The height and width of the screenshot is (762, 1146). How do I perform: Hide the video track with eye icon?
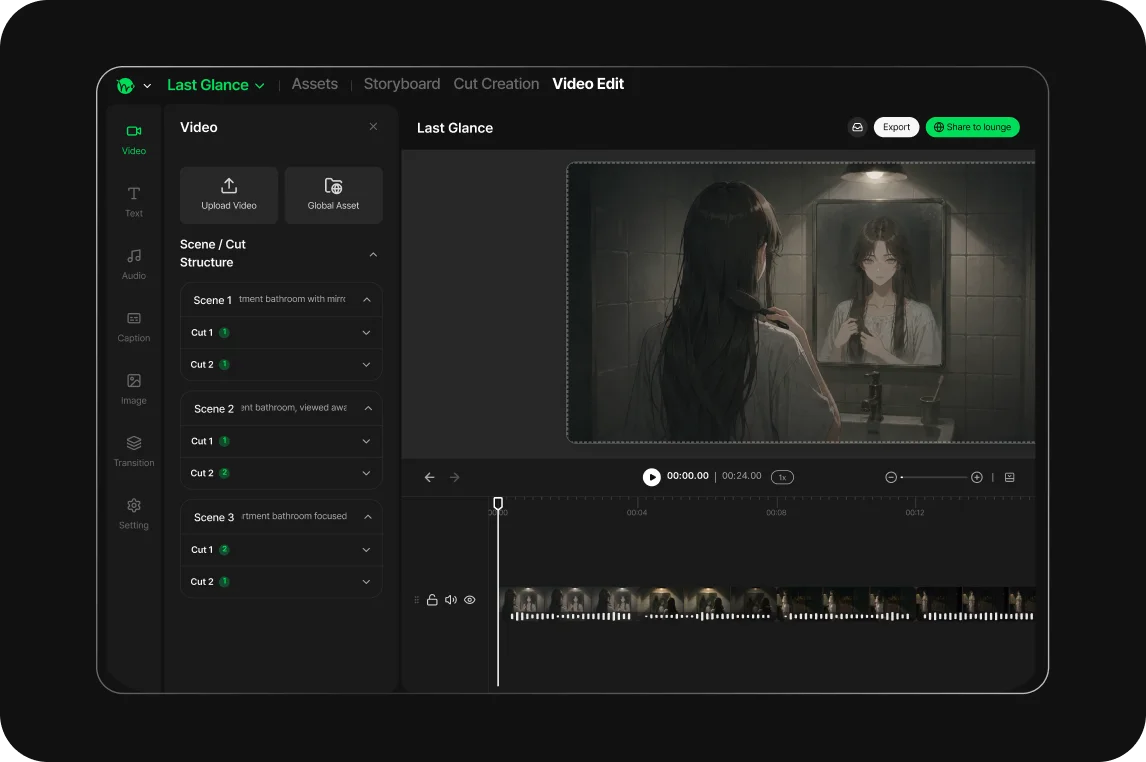point(470,600)
